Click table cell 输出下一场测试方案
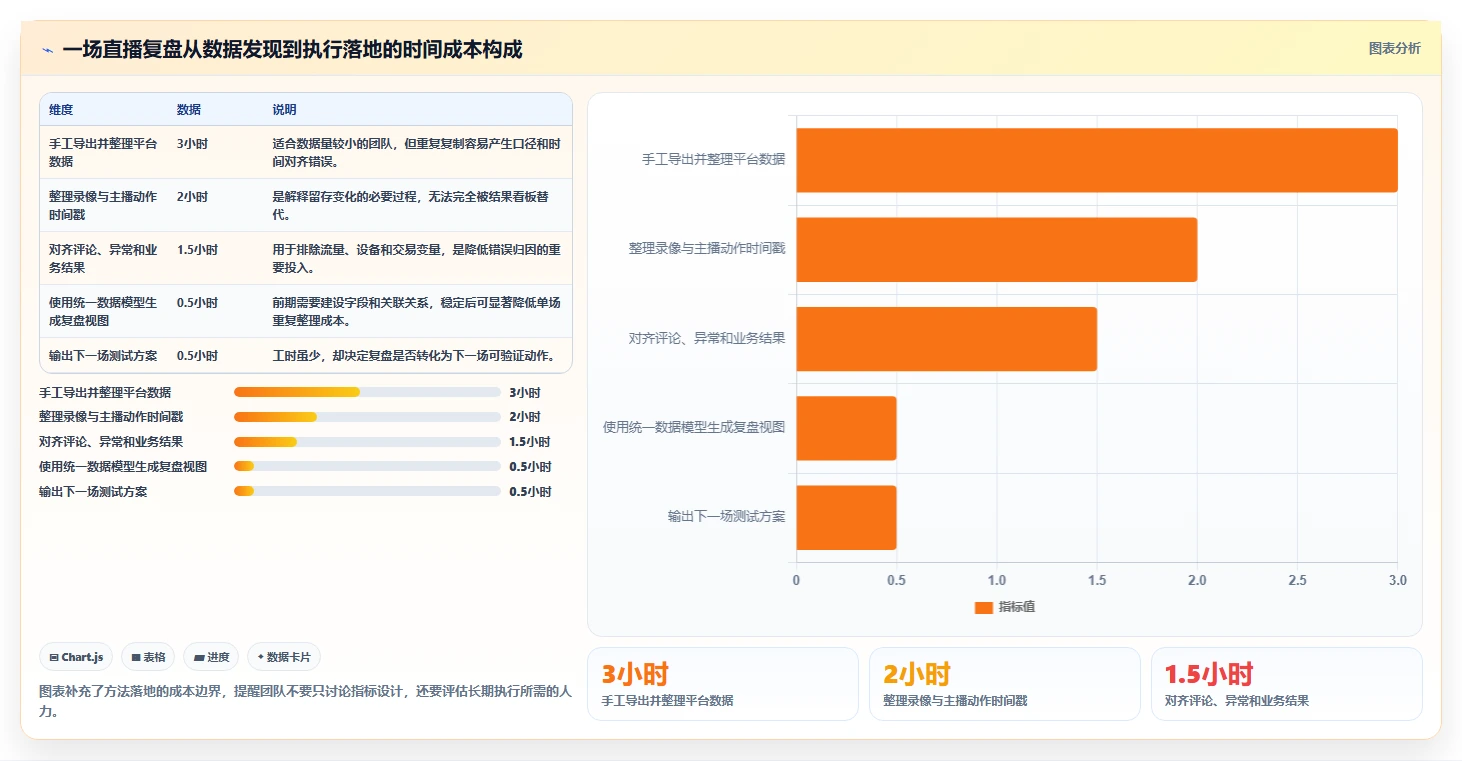This screenshot has width=1462, height=761. pos(103,355)
